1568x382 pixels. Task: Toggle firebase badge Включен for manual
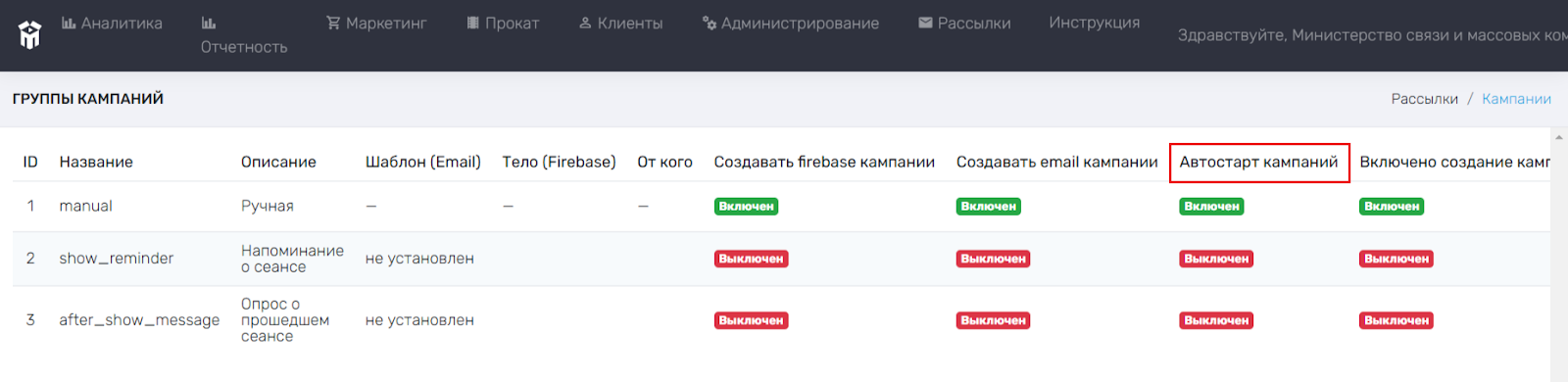[x=746, y=207]
